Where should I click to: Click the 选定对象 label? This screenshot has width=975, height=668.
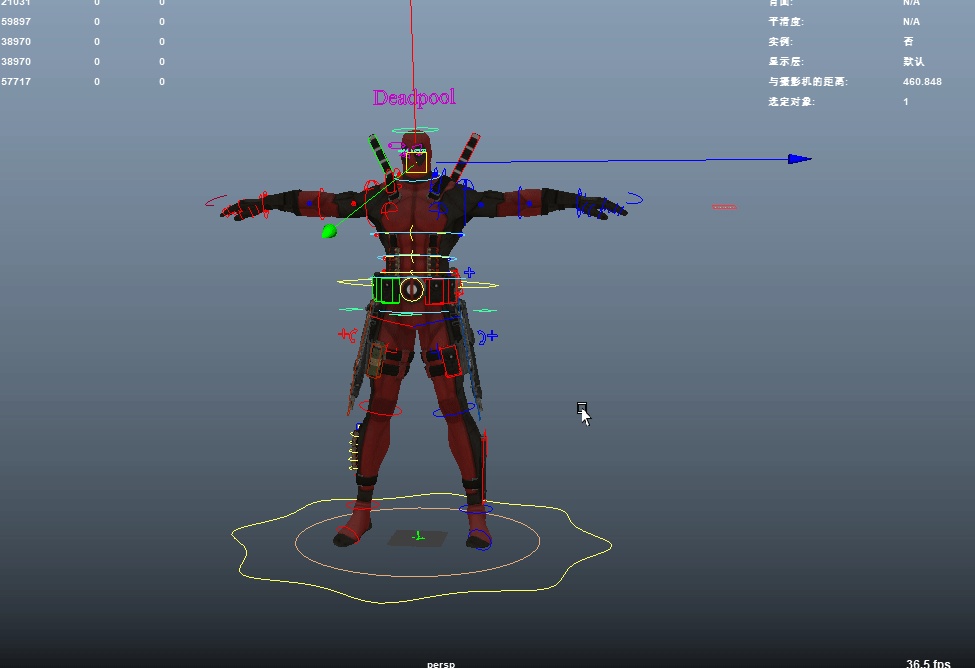791,101
